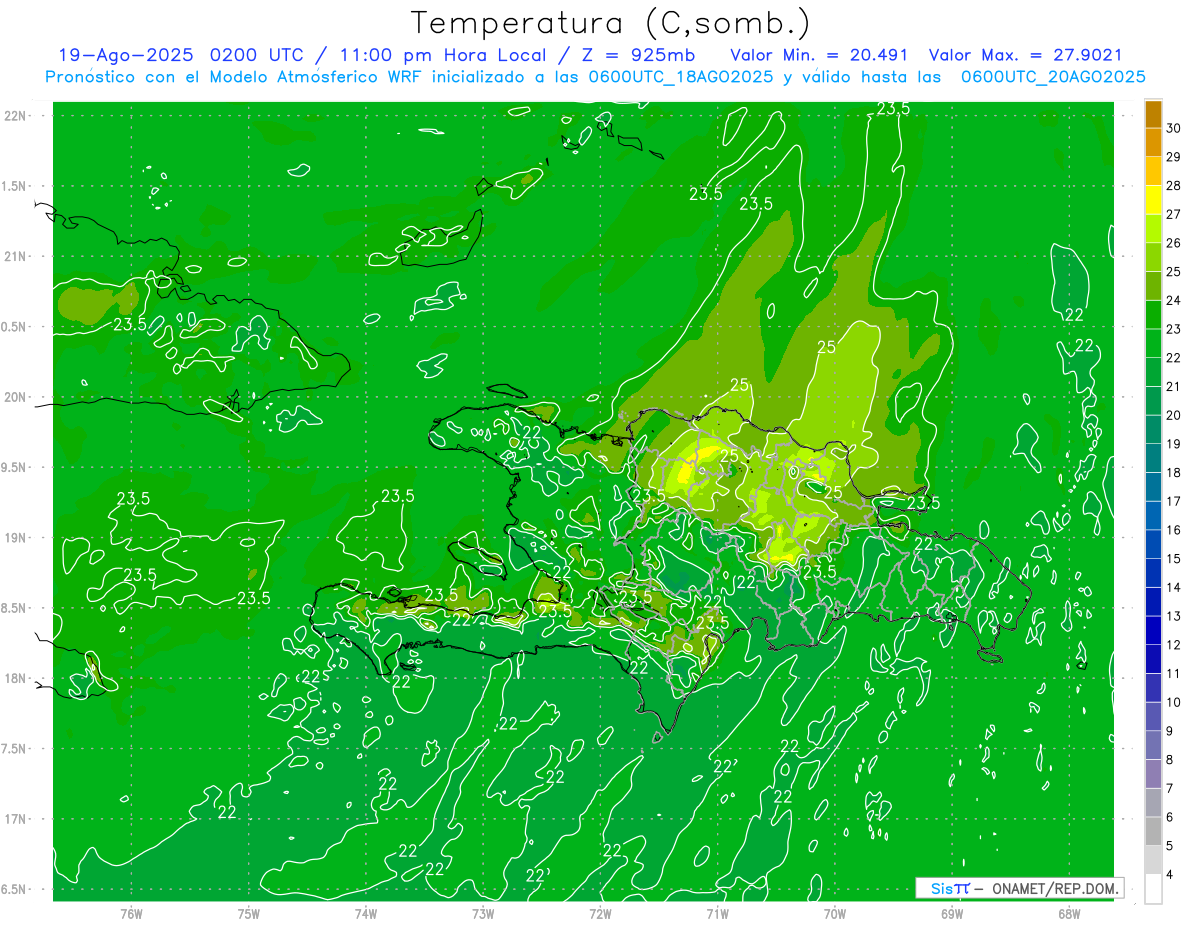The height and width of the screenshot is (927, 1200).
Task: Click the legend scale number '6'
Action: pyautogui.click(x=1171, y=818)
